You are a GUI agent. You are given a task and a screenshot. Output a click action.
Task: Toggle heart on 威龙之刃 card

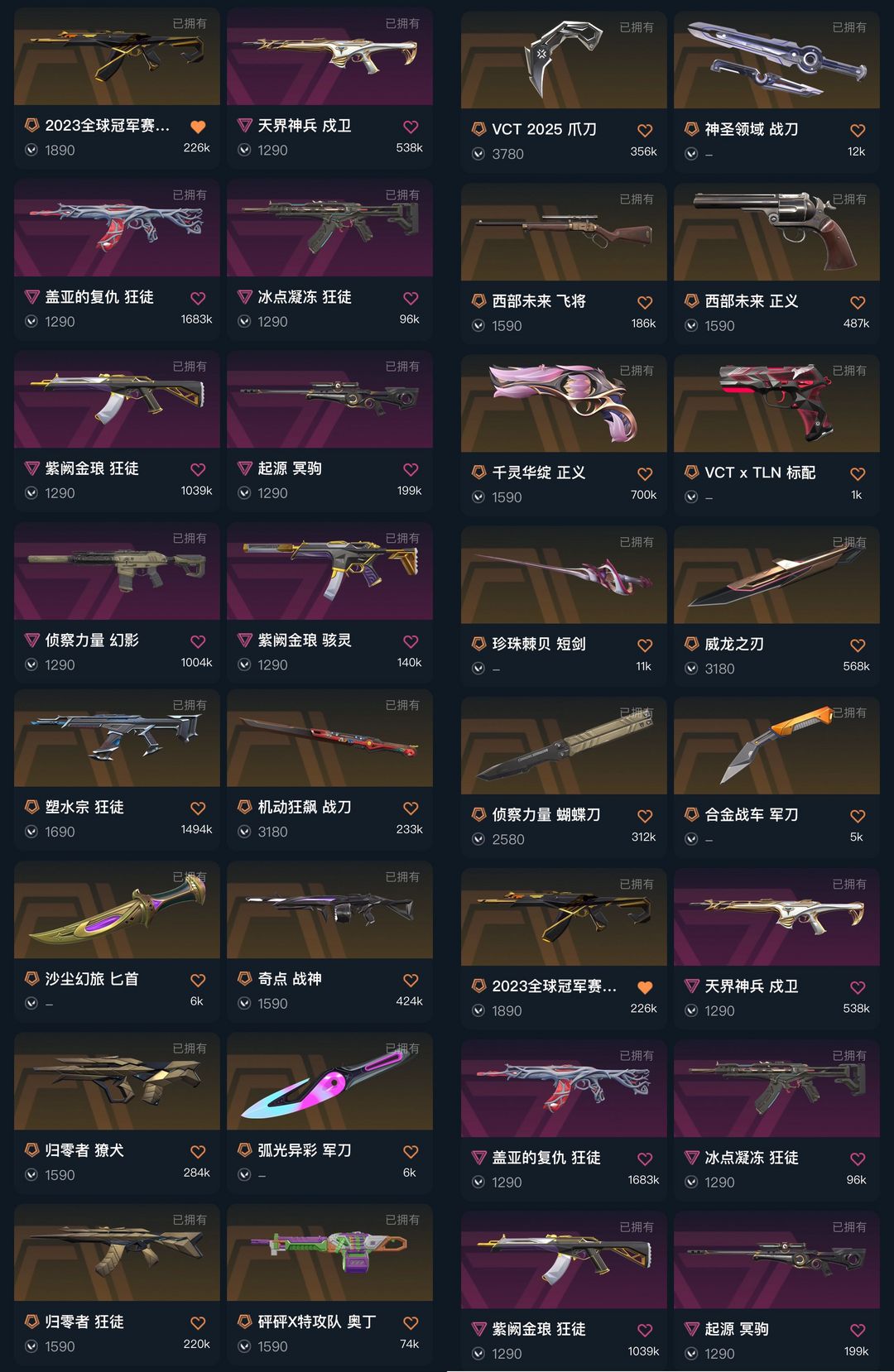(858, 645)
